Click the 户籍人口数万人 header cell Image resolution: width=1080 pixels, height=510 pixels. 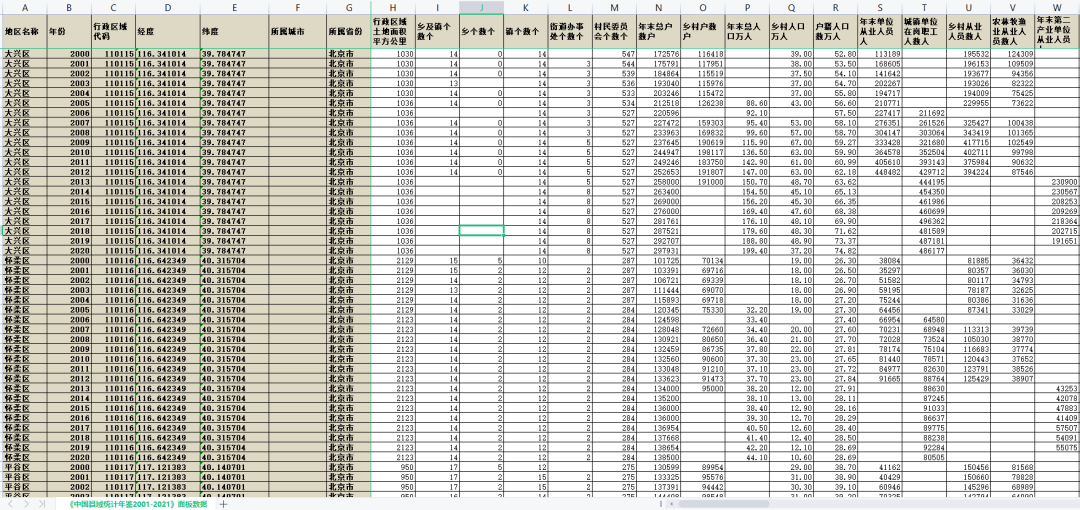pyautogui.click(x=835, y=31)
